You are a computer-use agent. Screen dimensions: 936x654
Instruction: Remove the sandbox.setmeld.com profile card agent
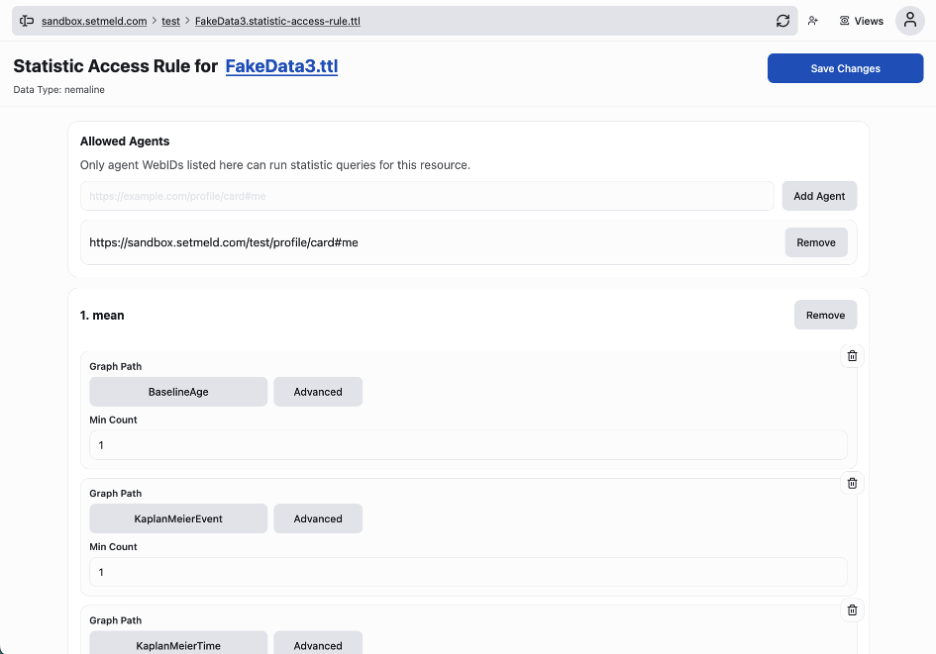point(815,242)
